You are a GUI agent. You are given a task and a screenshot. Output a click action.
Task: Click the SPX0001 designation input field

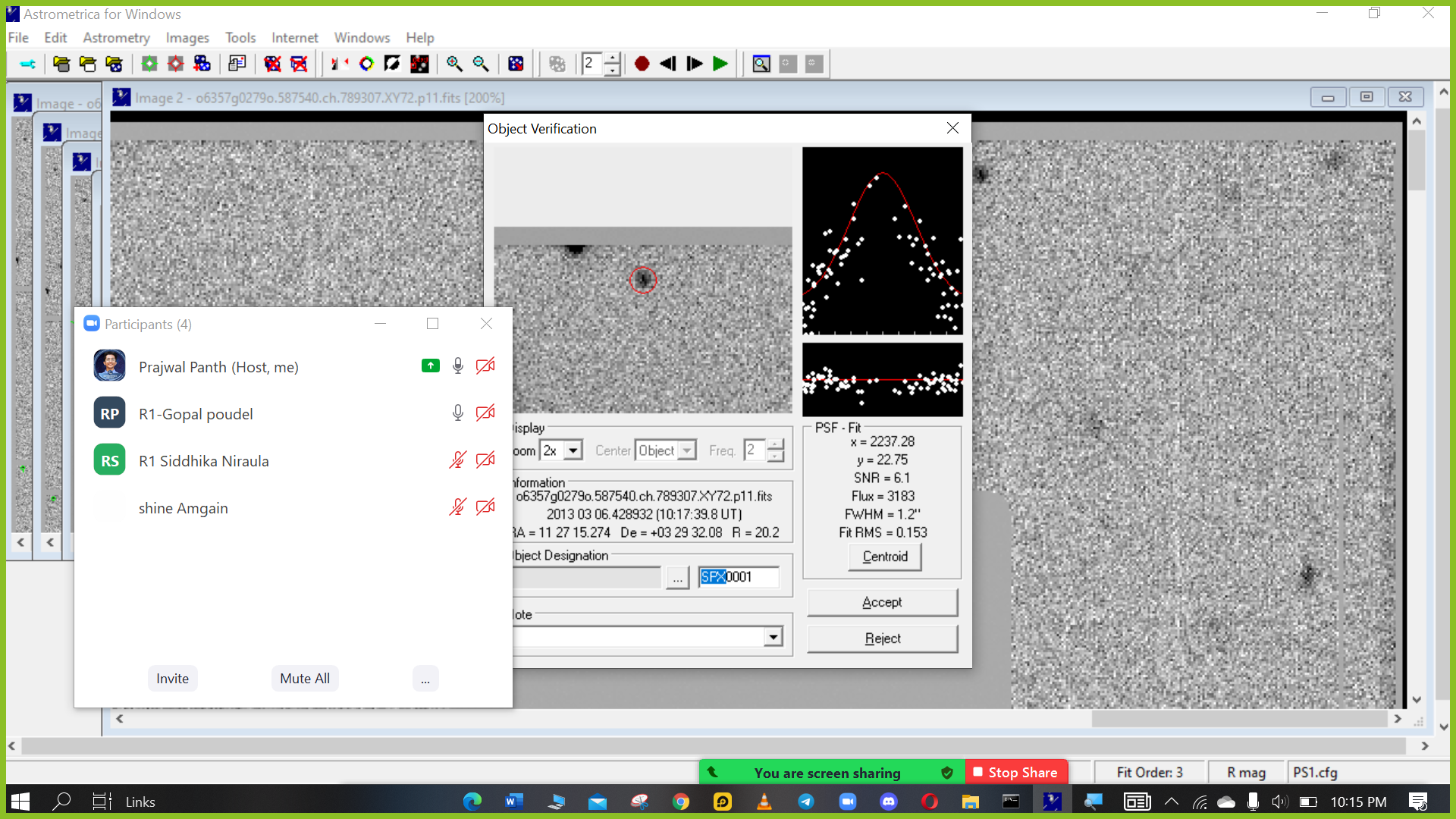click(739, 577)
